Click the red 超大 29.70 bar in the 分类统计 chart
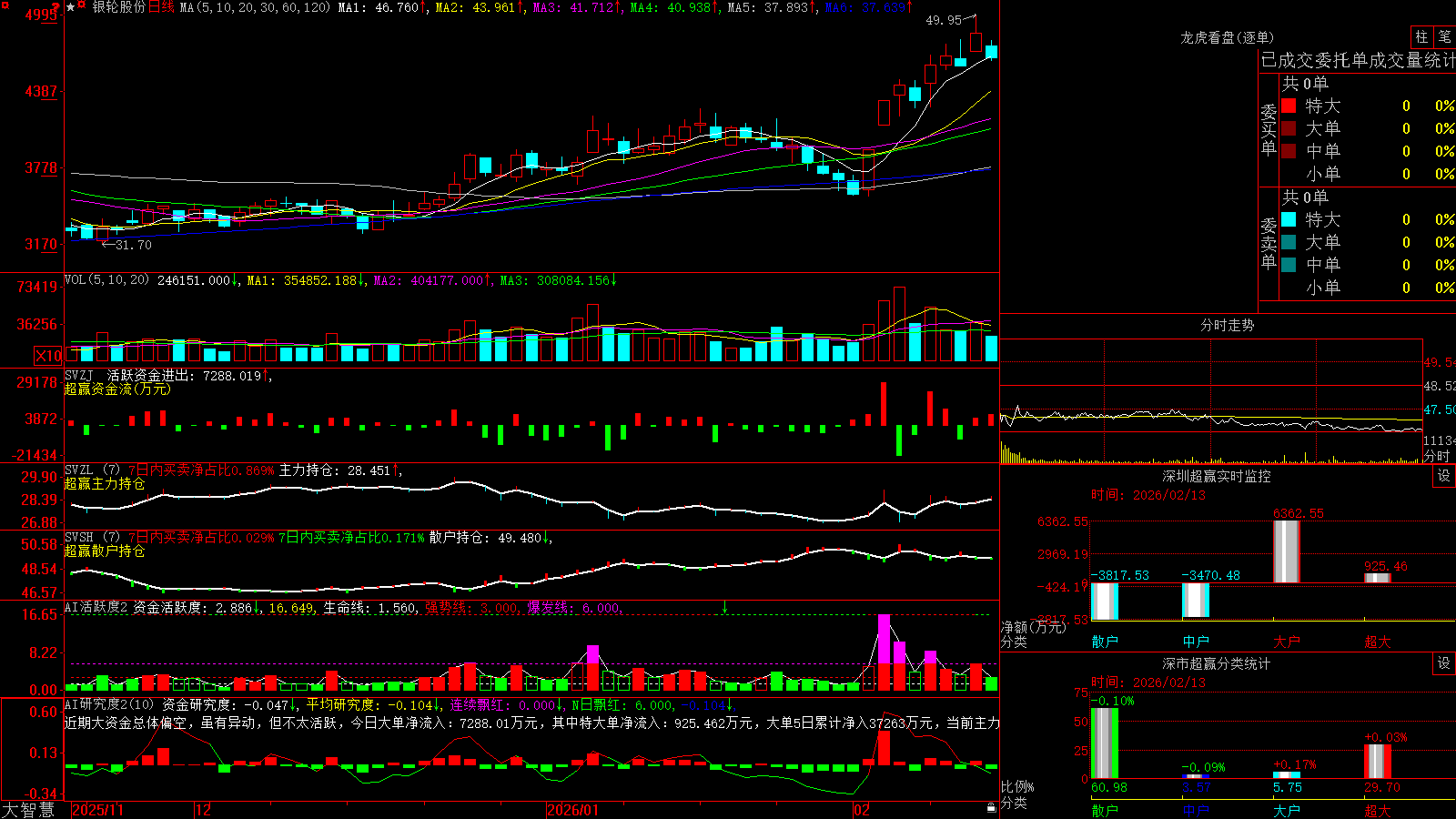This screenshot has height=819, width=1456. [1377, 762]
